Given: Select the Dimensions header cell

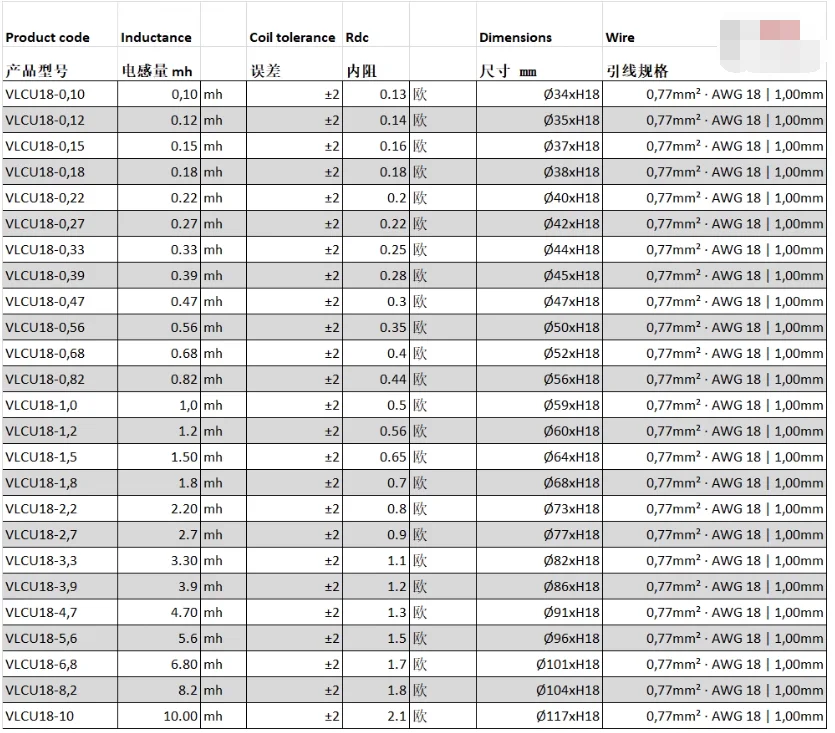Looking at the screenshot, I should tap(539, 25).
